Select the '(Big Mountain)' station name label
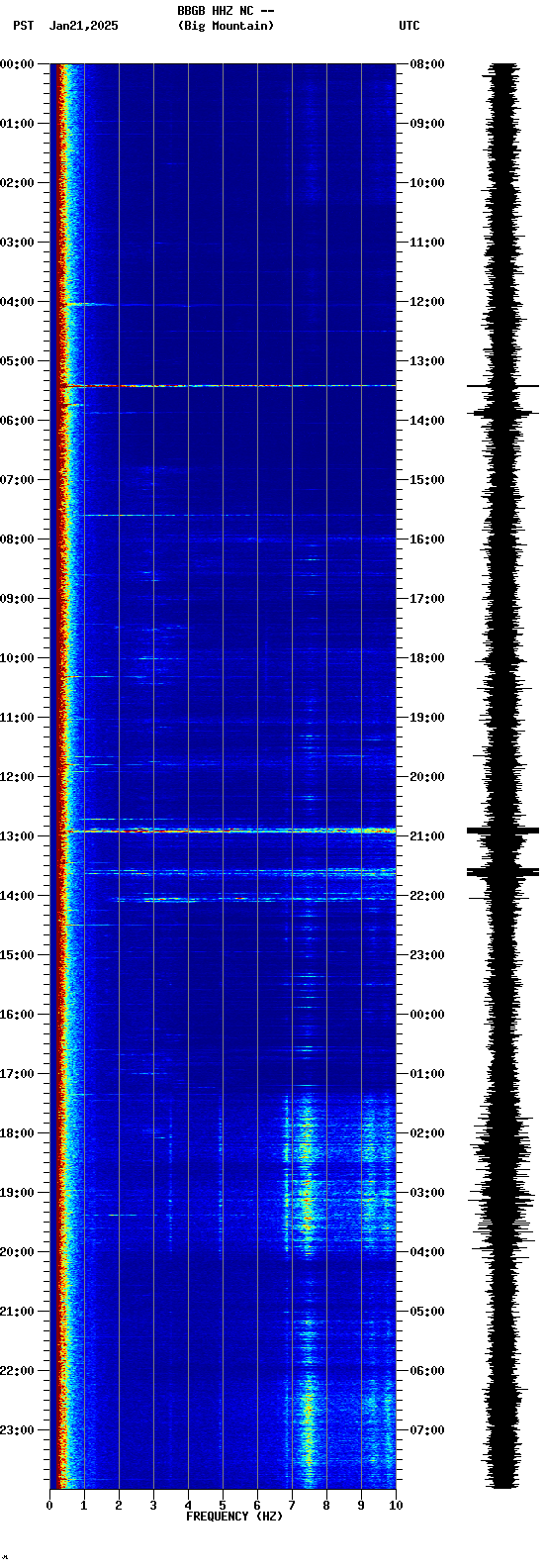The height and width of the screenshot is (1568, 546). click(226, 26)
